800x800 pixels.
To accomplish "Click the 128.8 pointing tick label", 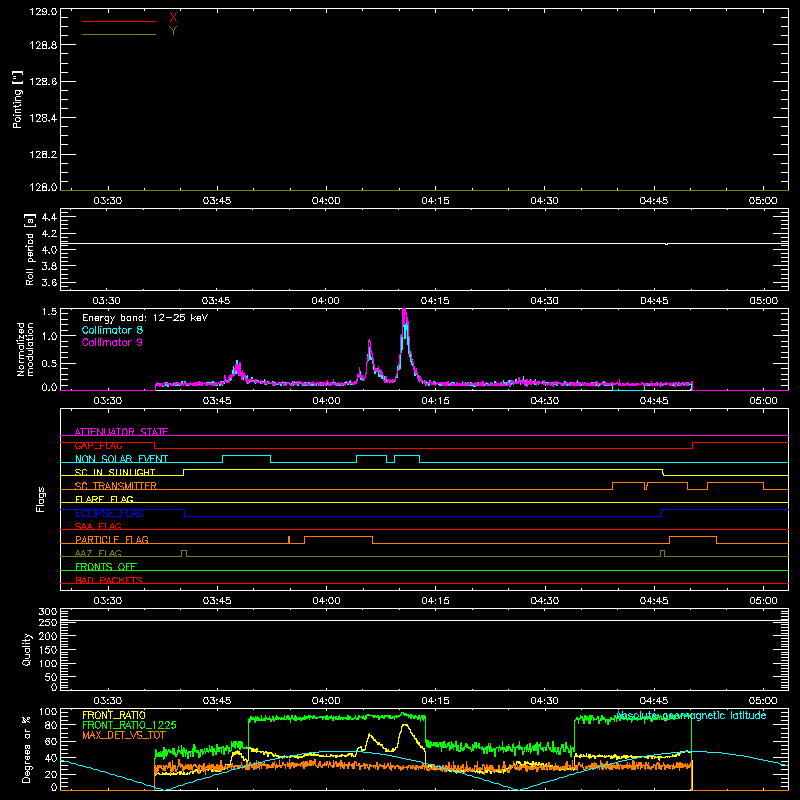I will pyautogui.click(x=43, y=45).
